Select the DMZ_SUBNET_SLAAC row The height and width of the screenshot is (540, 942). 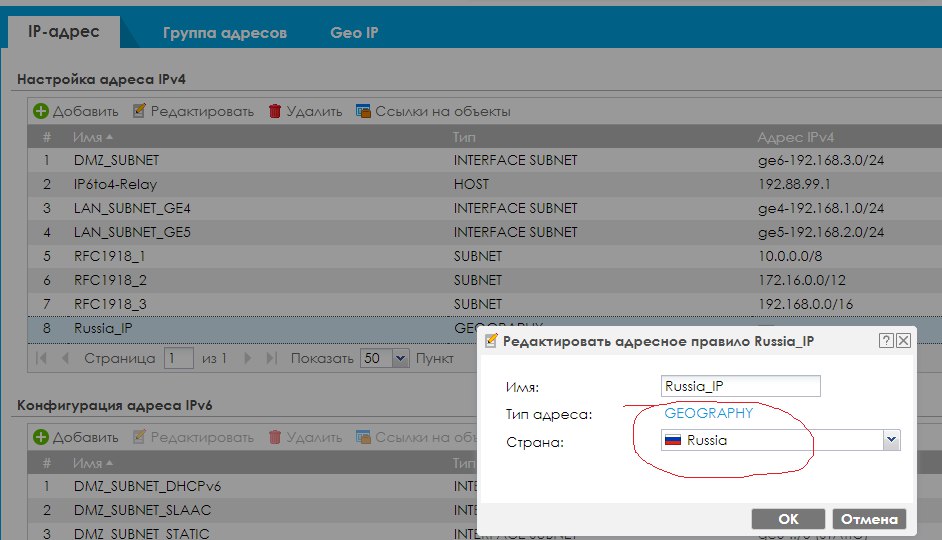252,510
